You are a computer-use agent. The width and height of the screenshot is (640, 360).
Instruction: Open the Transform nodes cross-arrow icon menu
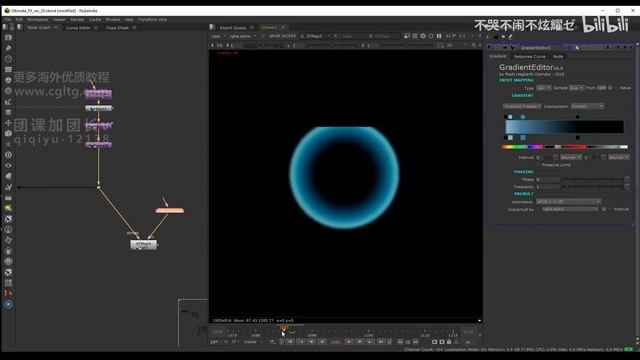point(8,123)
